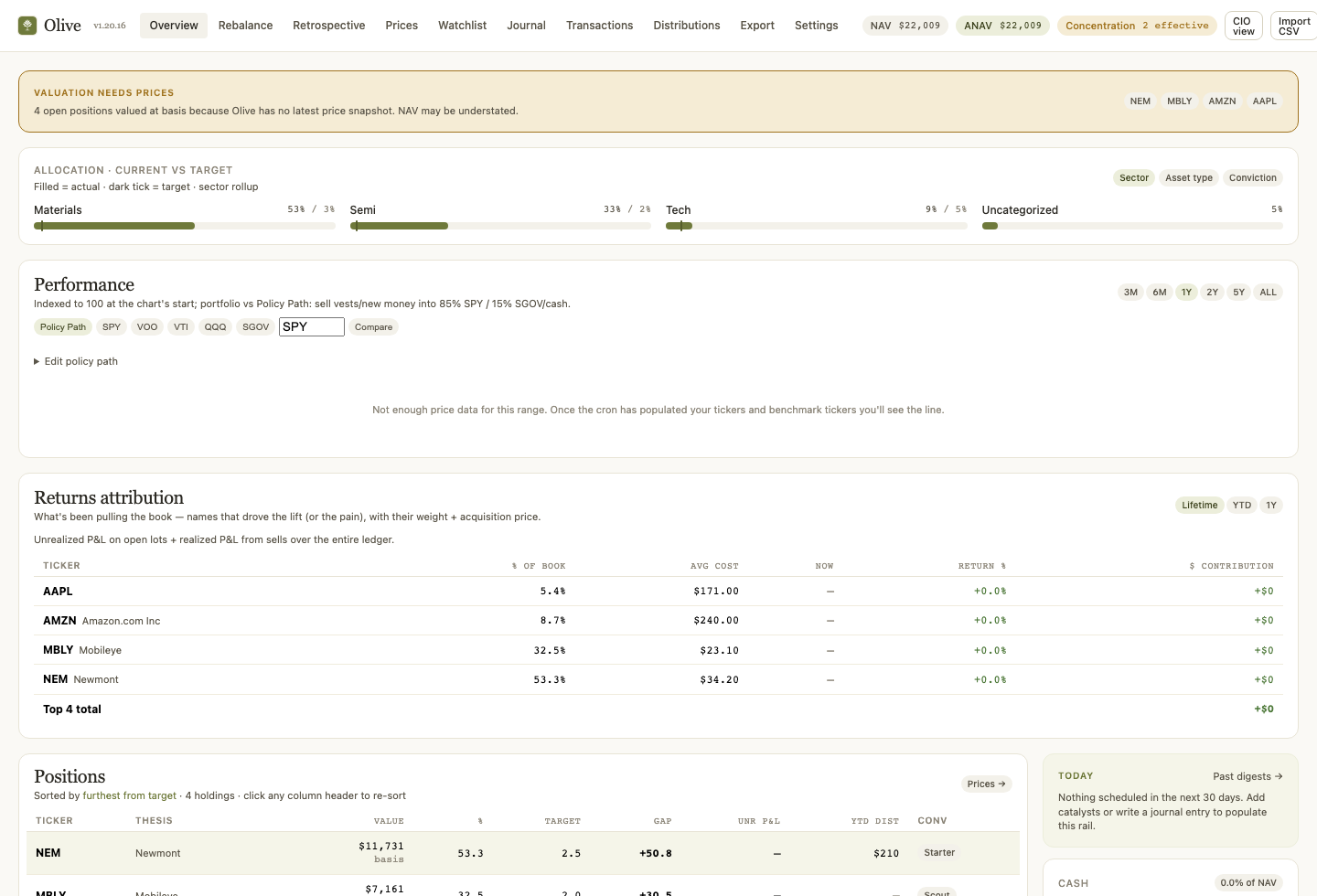Select the SGOV benchmark chip

coord(256,327)
